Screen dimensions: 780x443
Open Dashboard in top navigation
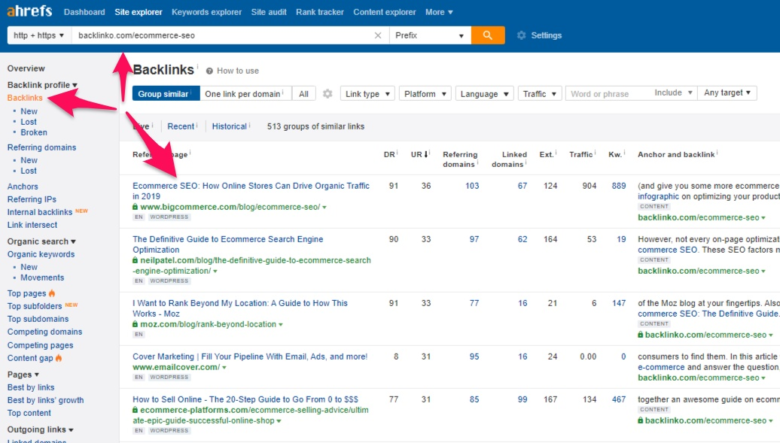[x=84, y=12]
